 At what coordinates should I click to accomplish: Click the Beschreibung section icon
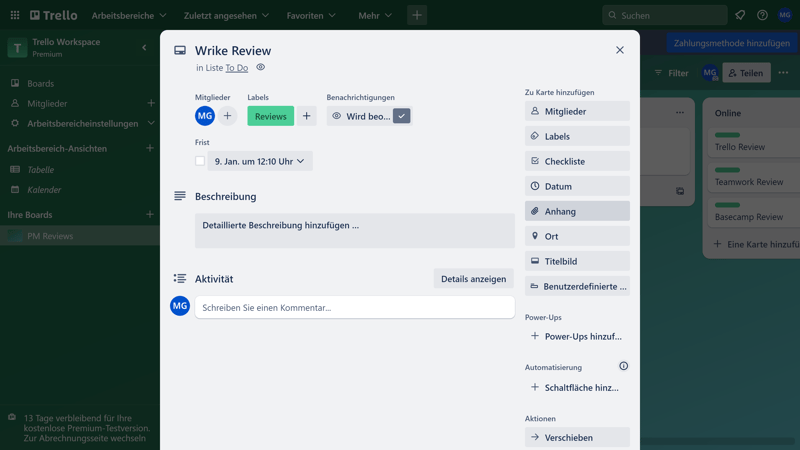coord(180,196)
